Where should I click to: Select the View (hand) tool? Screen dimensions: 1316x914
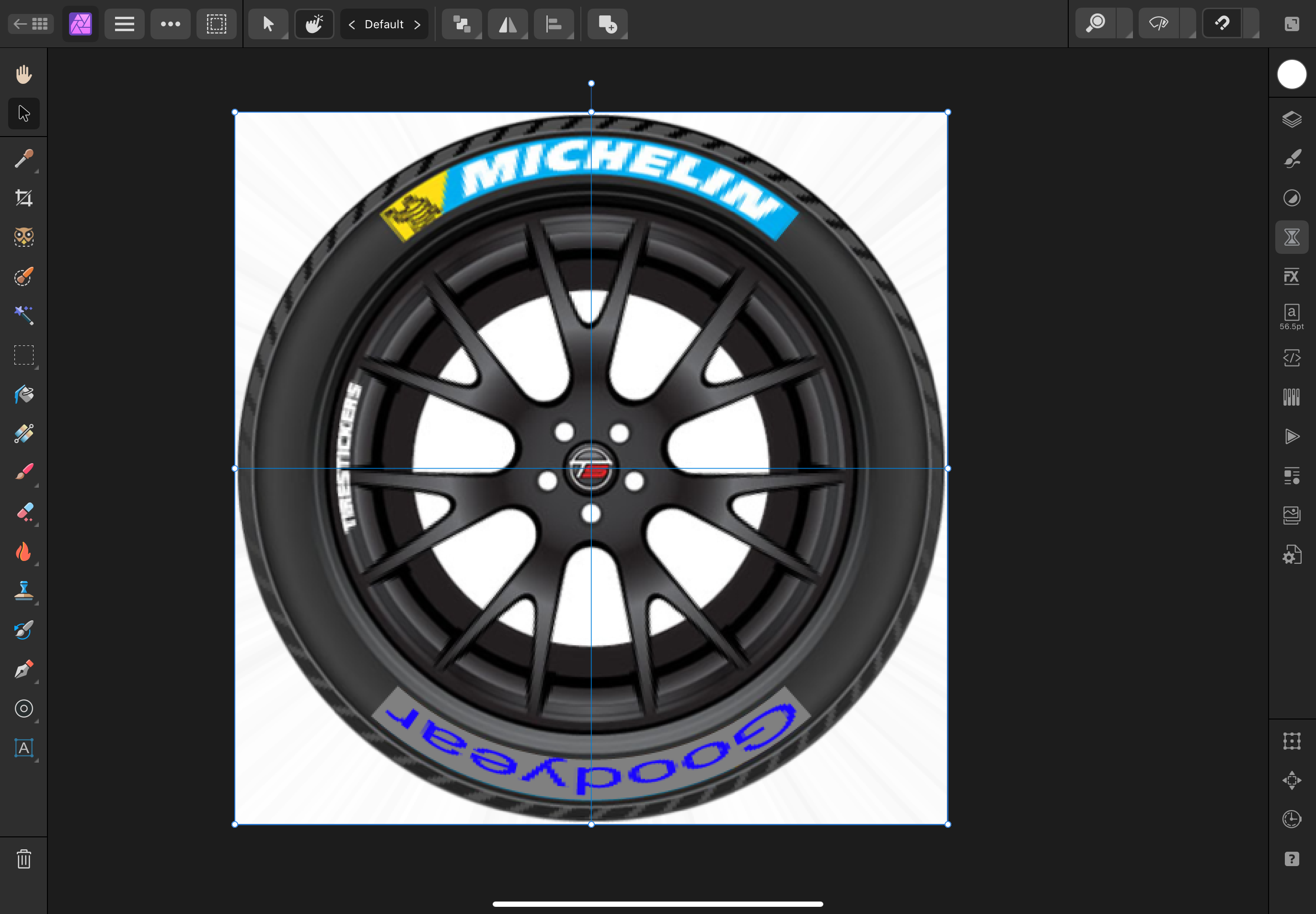(x=23, y=74)
